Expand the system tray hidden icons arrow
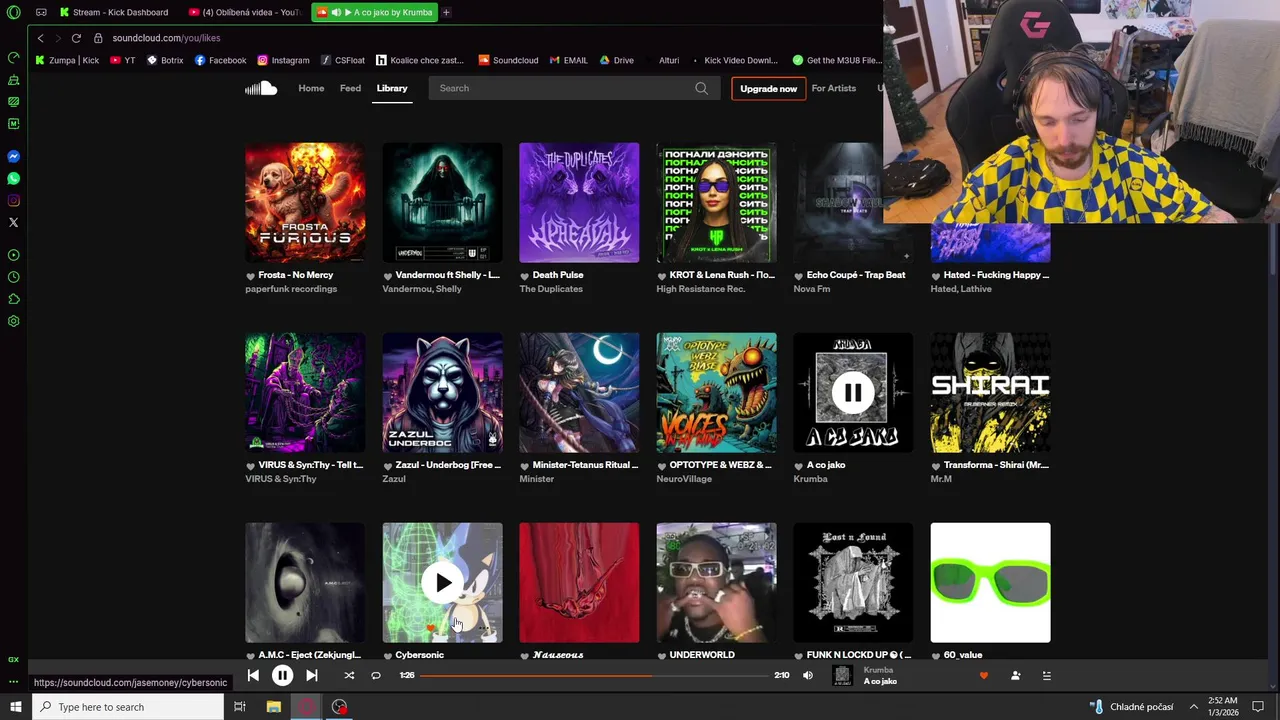Image resolution: width=1280 pixels, height=720 pixels. click(x=1193, y=707)
